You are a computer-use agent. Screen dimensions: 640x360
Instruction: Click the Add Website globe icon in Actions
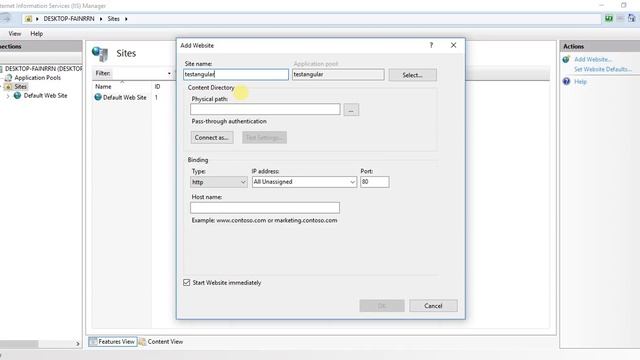tap(566, 60)
